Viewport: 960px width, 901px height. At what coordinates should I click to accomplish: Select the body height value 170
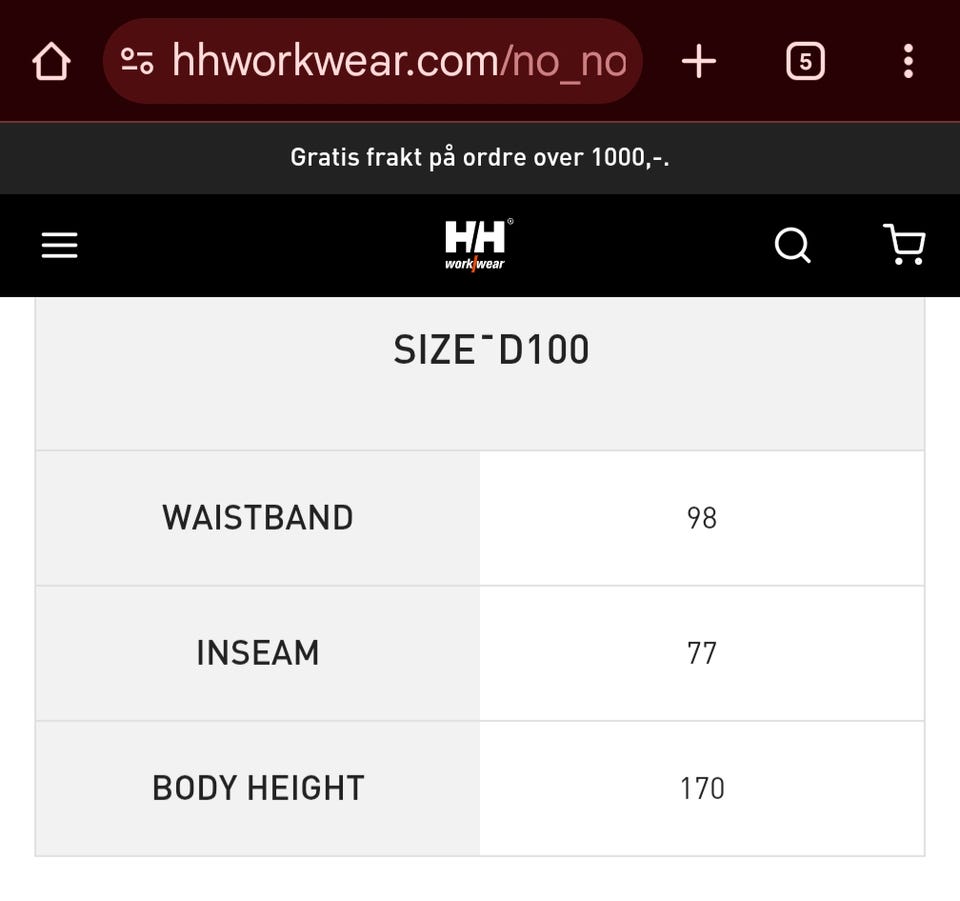702,788
